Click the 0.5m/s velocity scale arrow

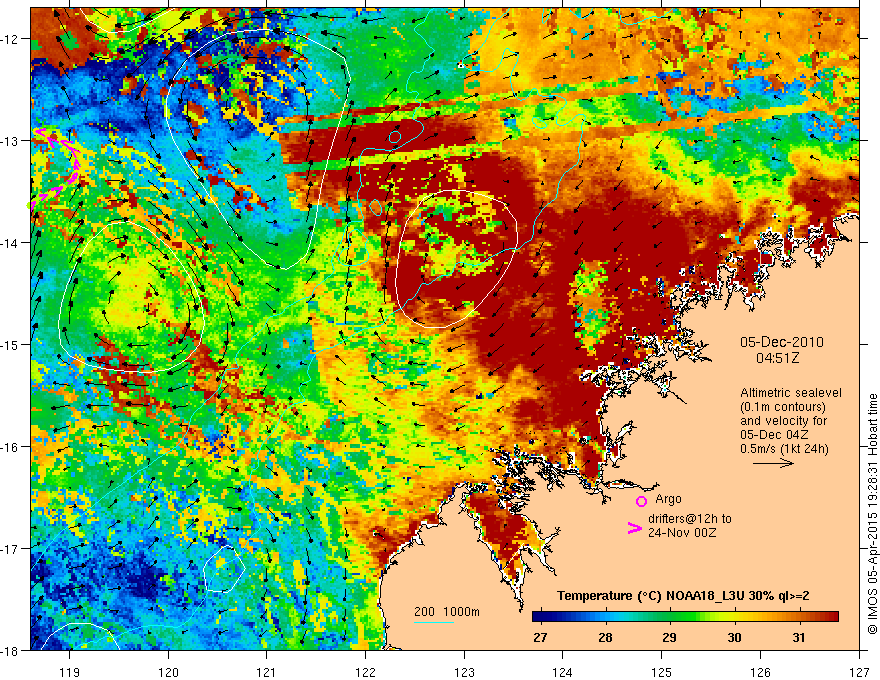coord(773,463)
